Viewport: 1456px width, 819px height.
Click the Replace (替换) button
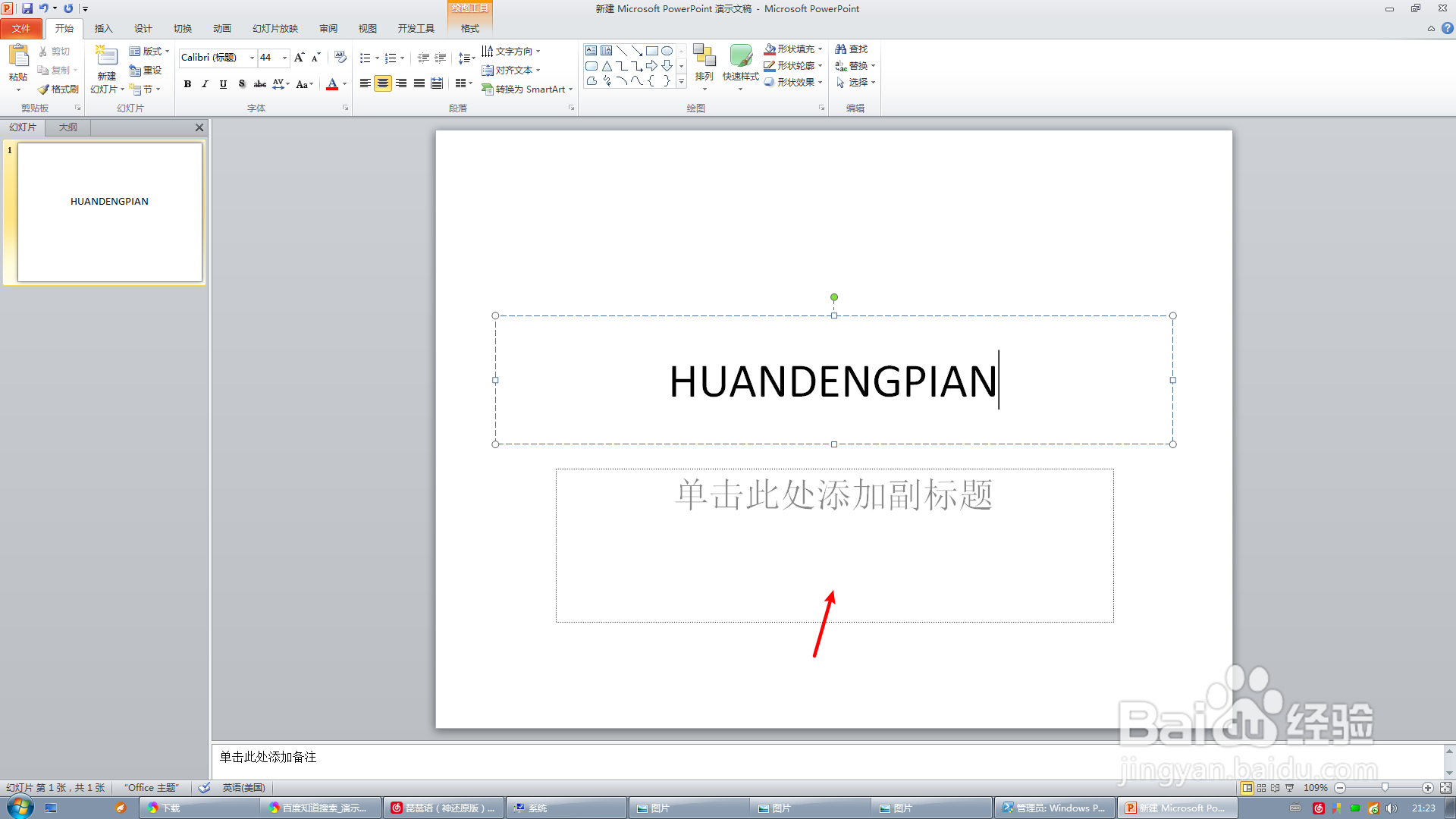coord(855,66)
